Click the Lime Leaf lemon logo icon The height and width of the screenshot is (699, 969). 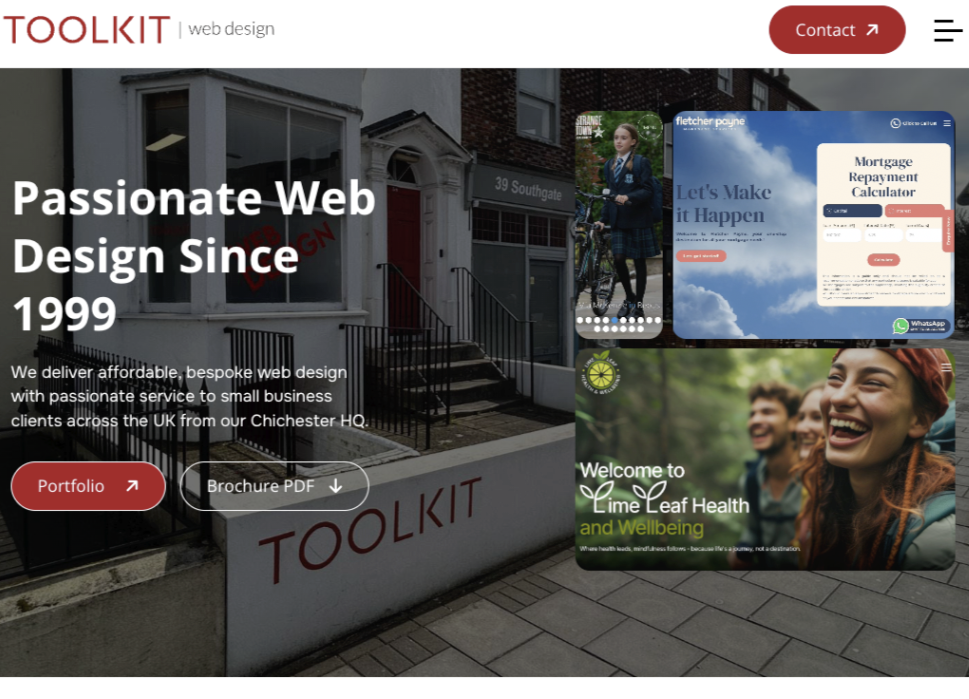[600, 373]
